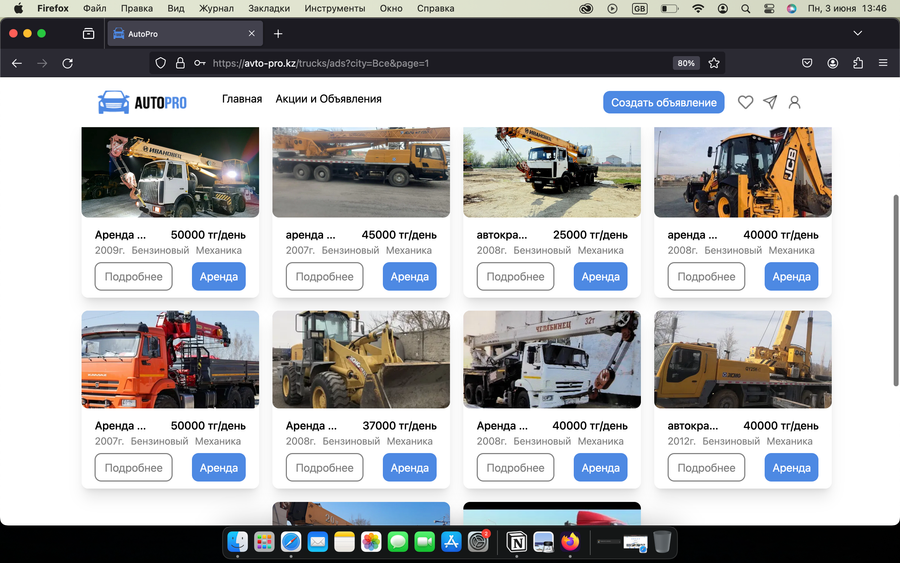The height and width of the screenshot is (563, 900).
Task: Open Firefox View icon beside tabs
Action: pos(88,34)
